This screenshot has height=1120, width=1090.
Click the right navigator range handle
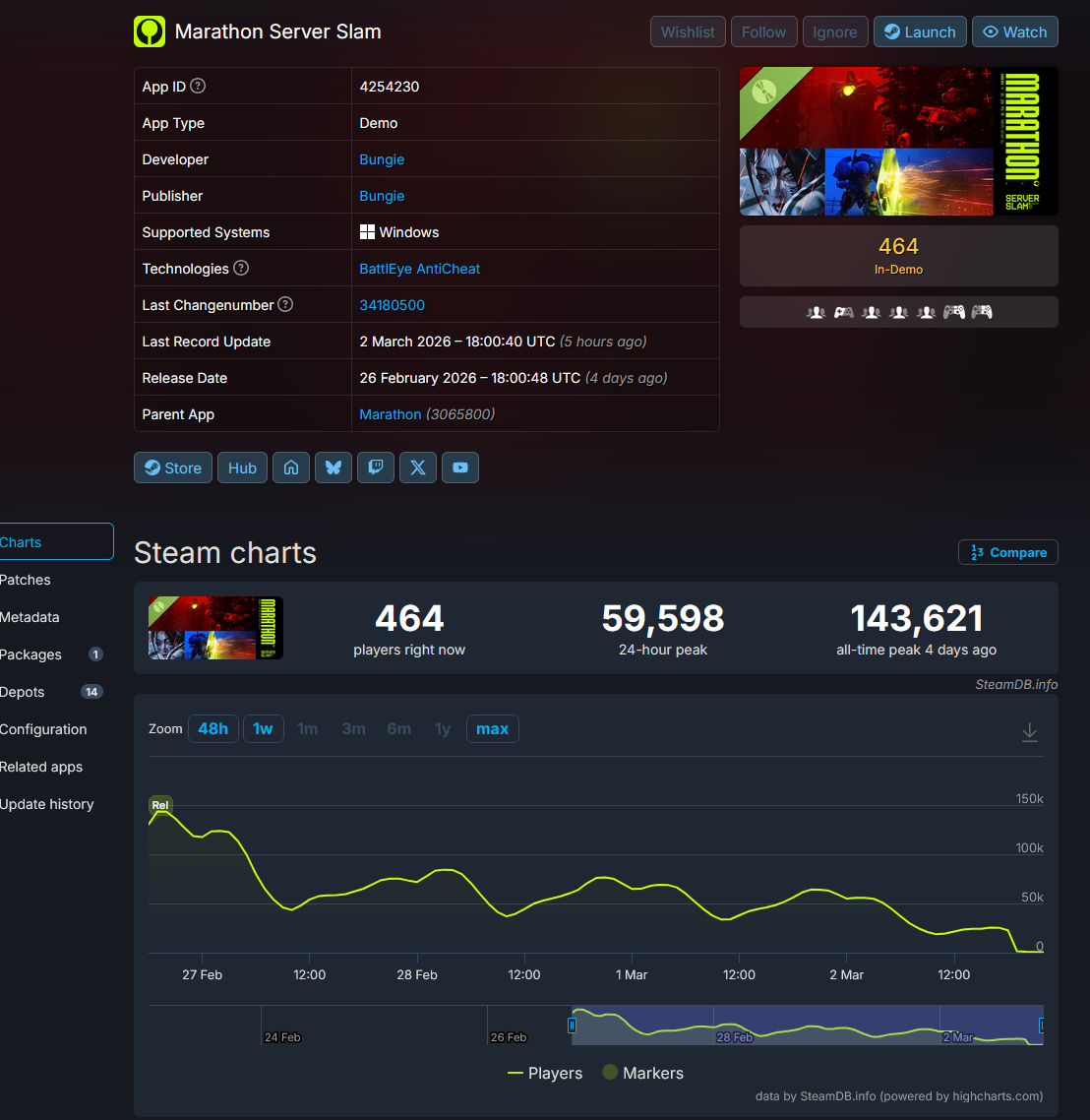coord(1042,1025)
